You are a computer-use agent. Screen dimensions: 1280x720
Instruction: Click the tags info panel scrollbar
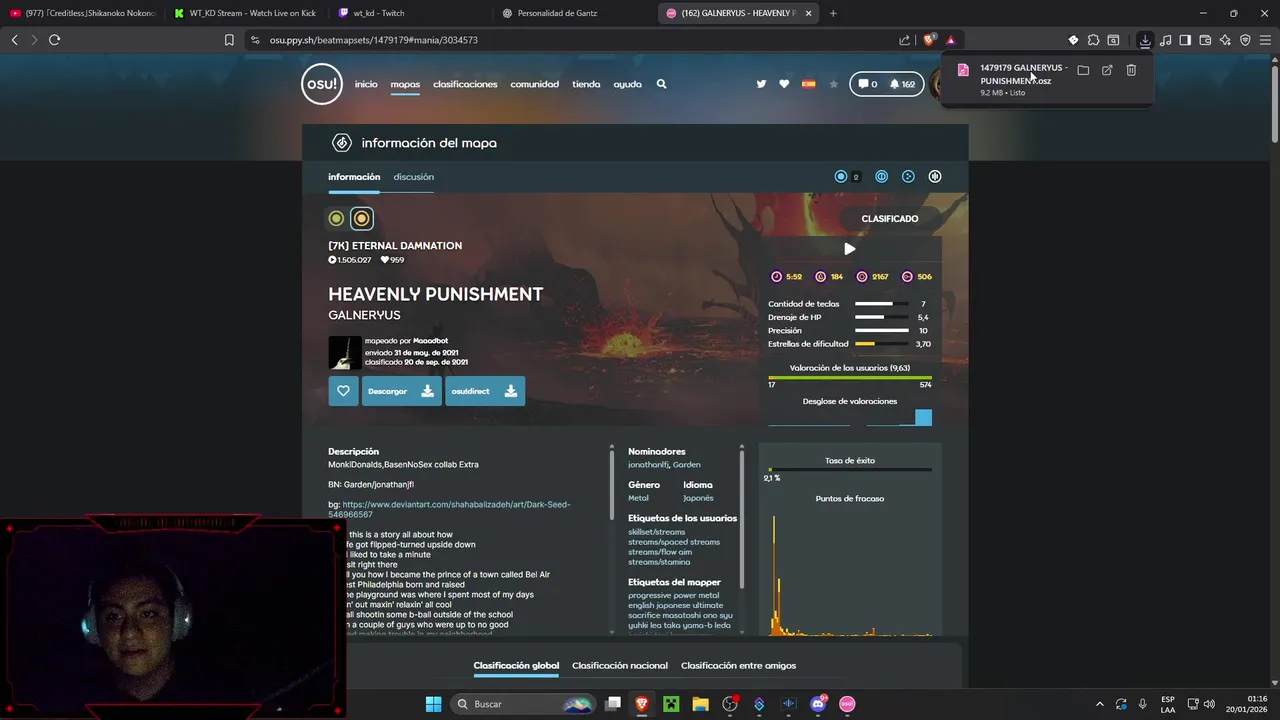click(x=742, y=518)
